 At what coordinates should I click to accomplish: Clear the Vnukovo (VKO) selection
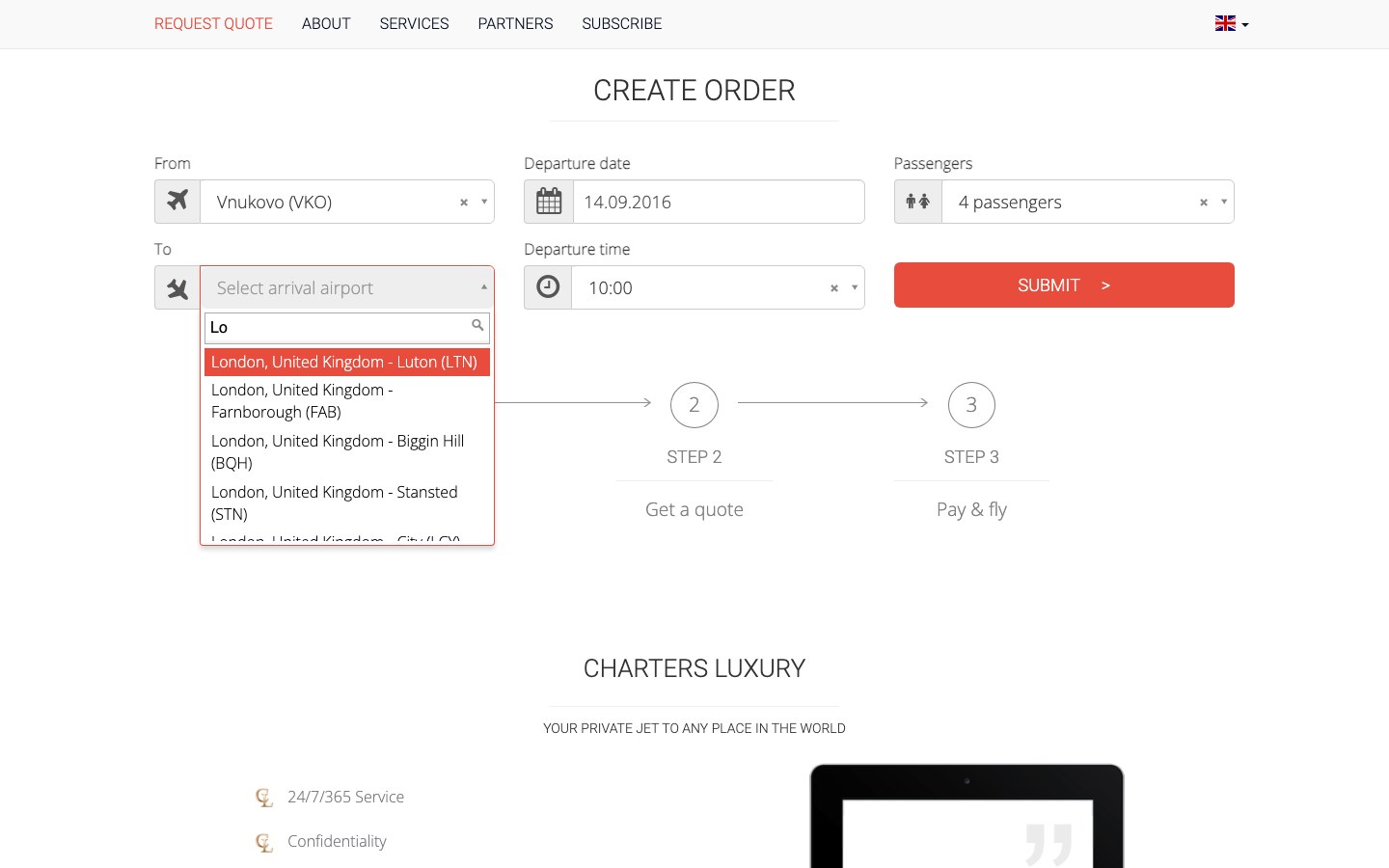pyautogui.click(x=464, y=203)
